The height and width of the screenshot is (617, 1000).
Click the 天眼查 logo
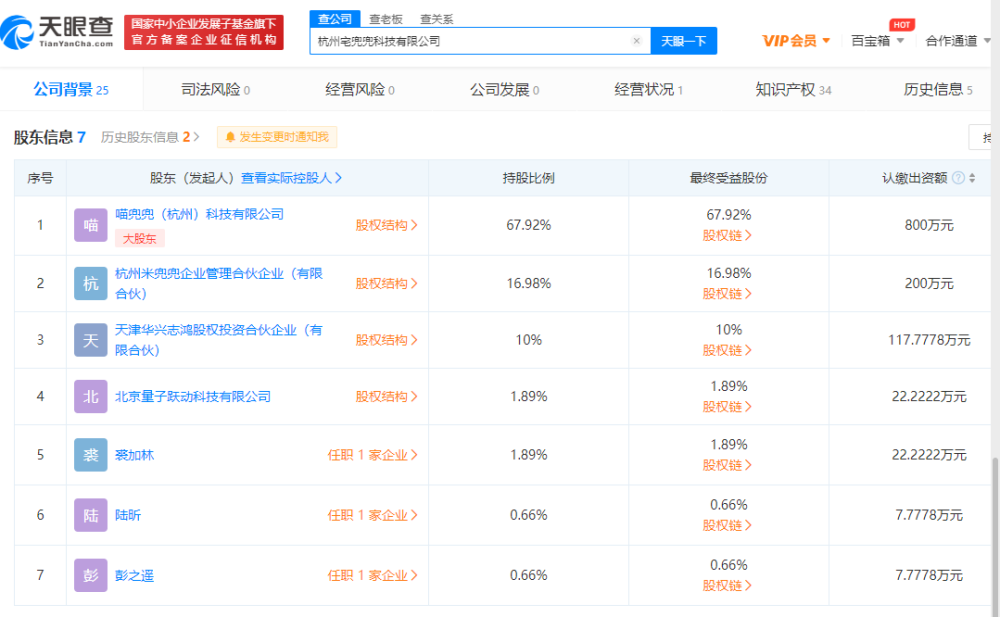[x=58, y=32]
